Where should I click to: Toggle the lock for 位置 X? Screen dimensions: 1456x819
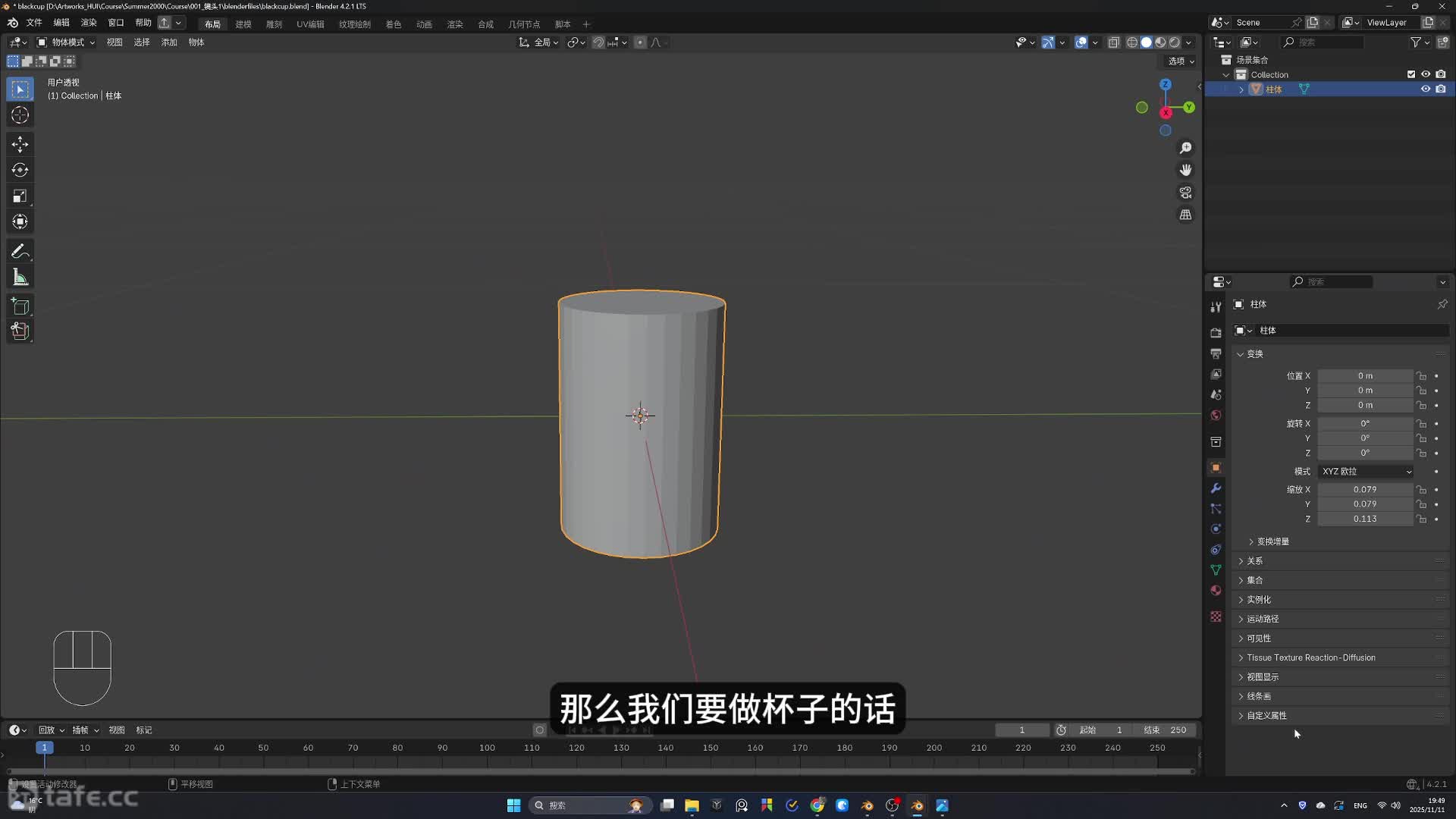[1422, 376]
